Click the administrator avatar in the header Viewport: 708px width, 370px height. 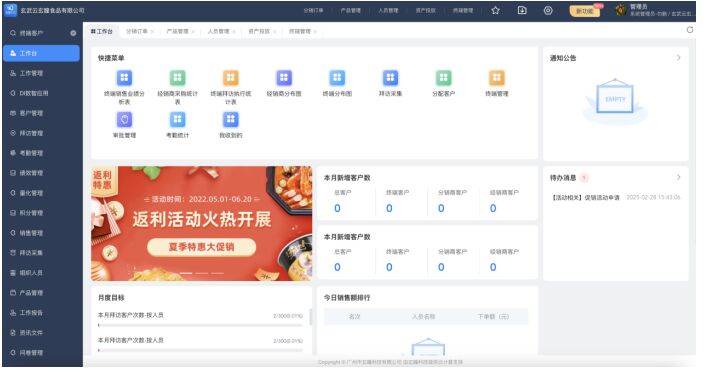[621, 10]
